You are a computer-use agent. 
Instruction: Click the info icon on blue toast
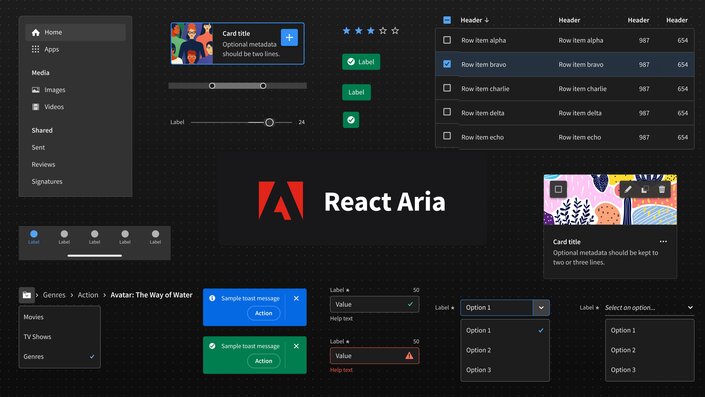[x=212, y=298]
